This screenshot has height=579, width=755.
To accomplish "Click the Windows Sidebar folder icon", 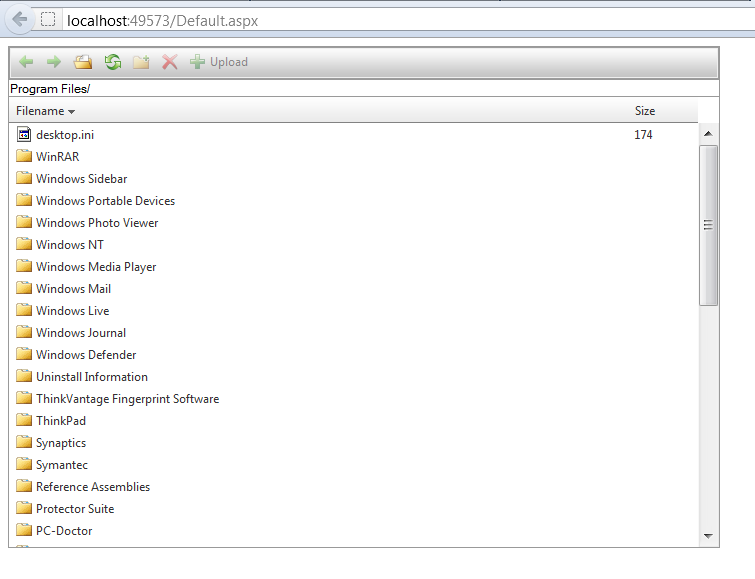I will [24, 178].
